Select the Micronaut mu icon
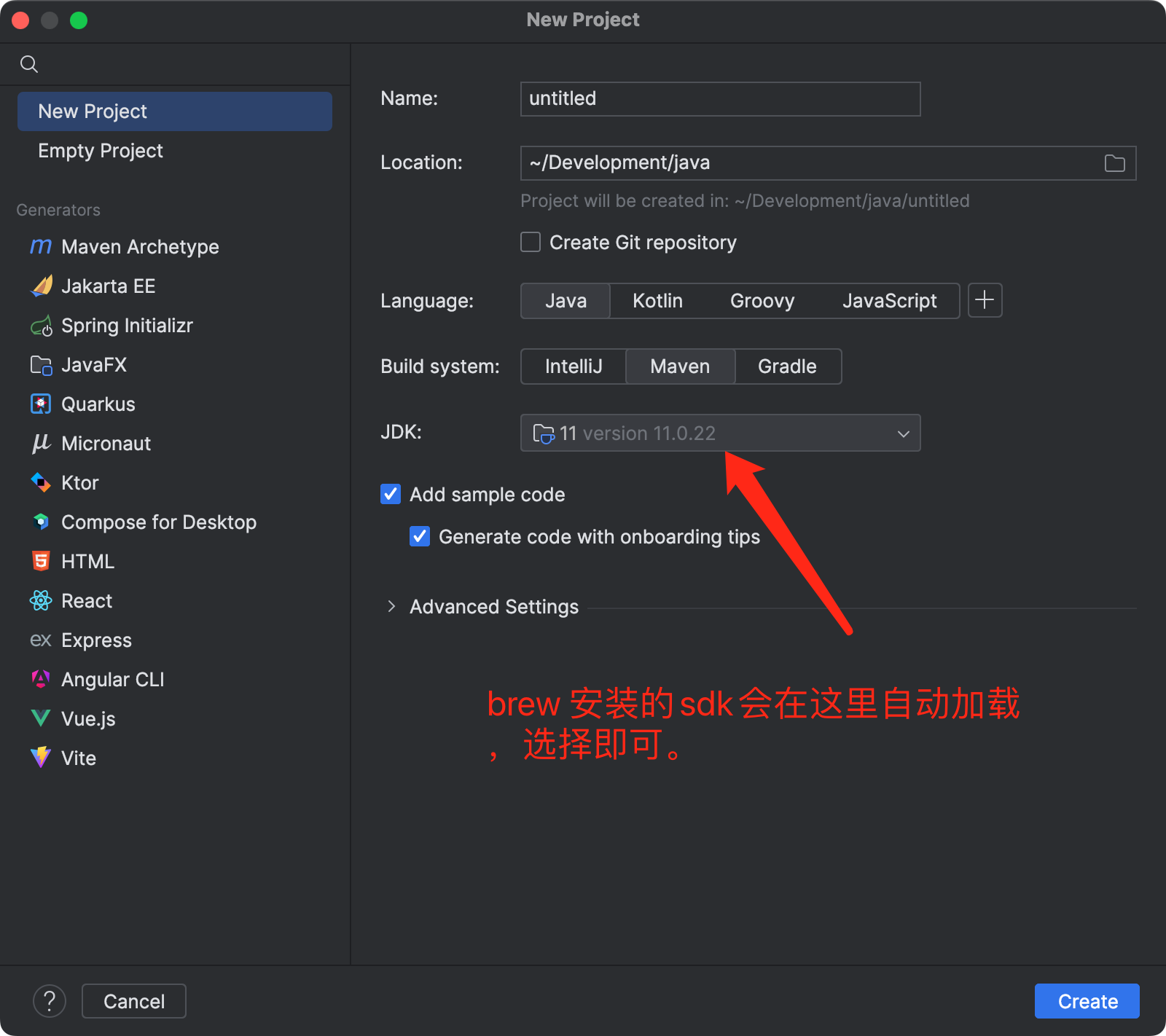Screen dimensions: 1166x1036 click(41, 444)
